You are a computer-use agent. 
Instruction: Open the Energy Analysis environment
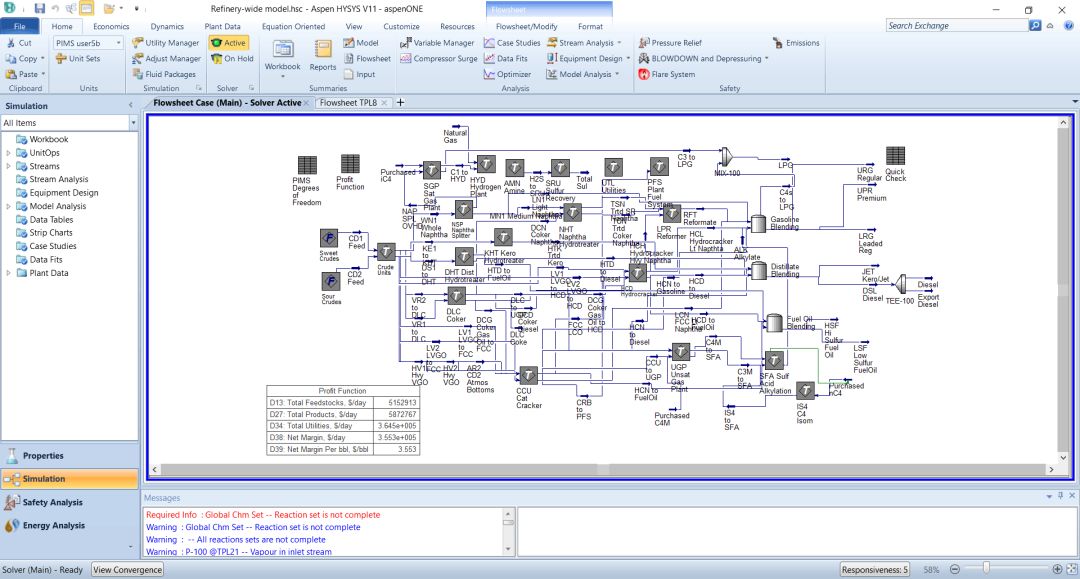point(69,525)
